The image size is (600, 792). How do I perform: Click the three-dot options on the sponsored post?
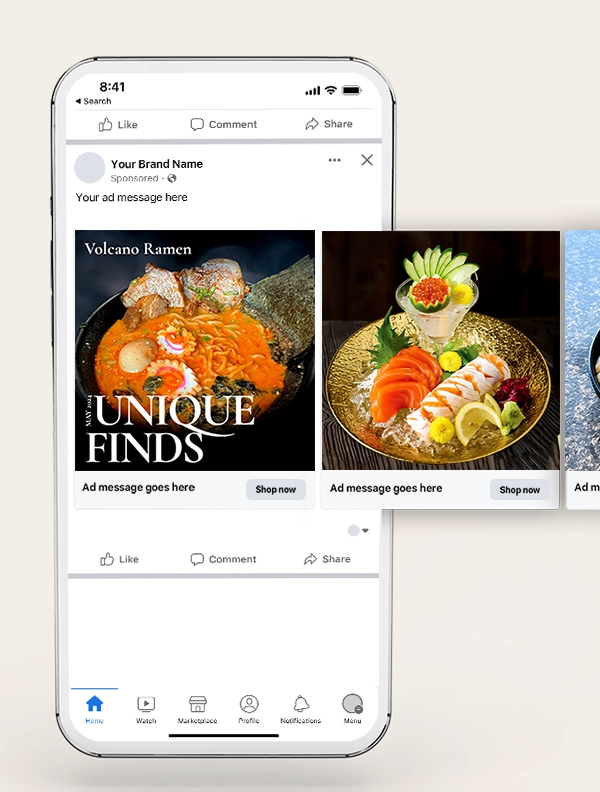pyautogui.click(x=334, y=160)
